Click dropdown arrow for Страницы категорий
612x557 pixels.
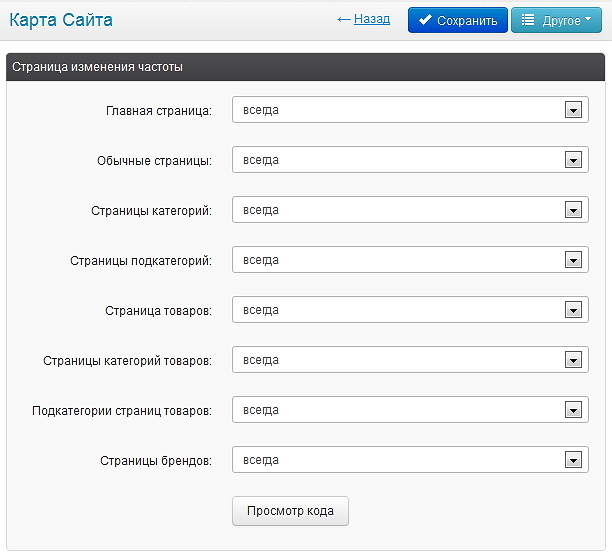pyautogui.click(x=573, y=210)
